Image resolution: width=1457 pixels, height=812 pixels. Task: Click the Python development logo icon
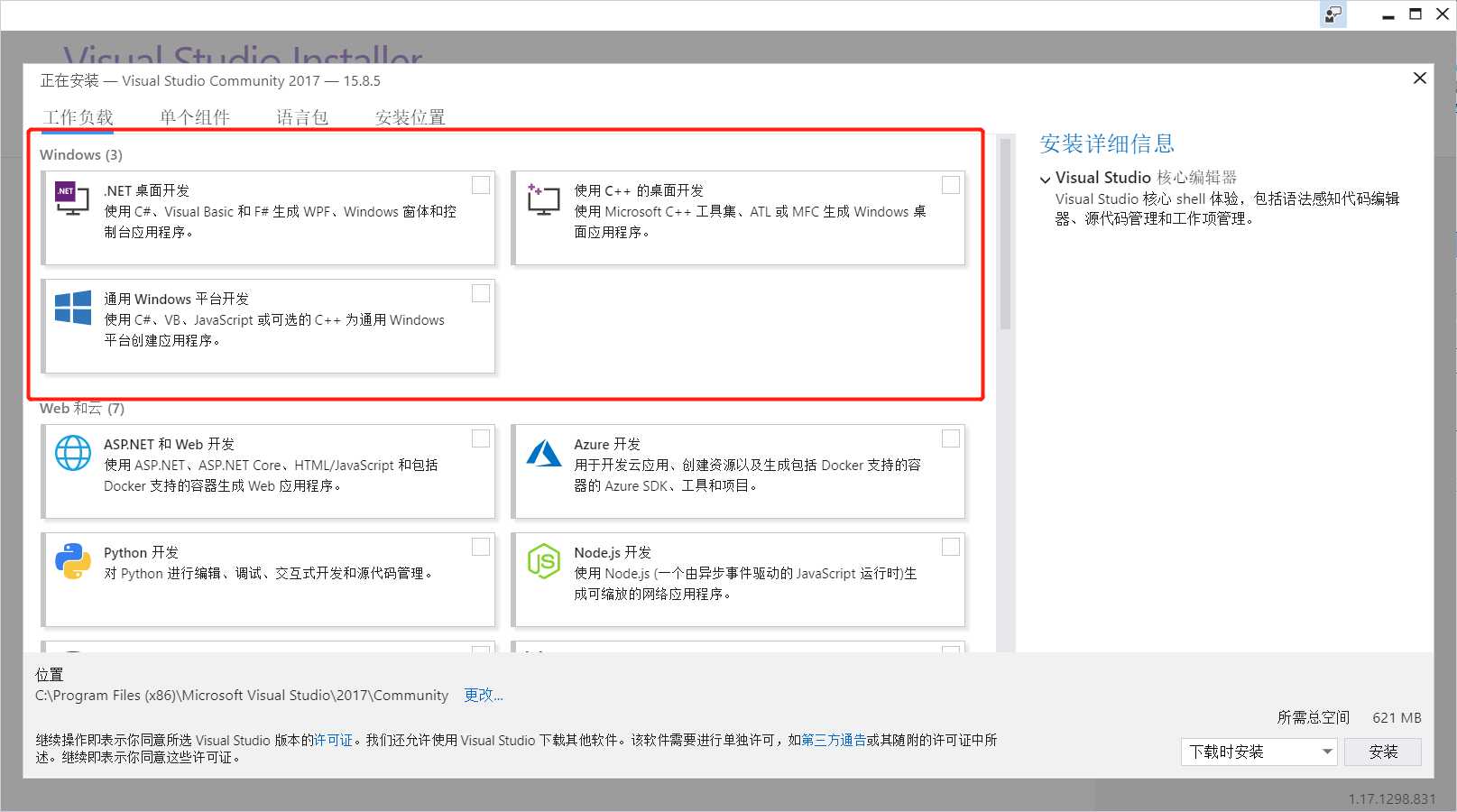pos(73,561)
